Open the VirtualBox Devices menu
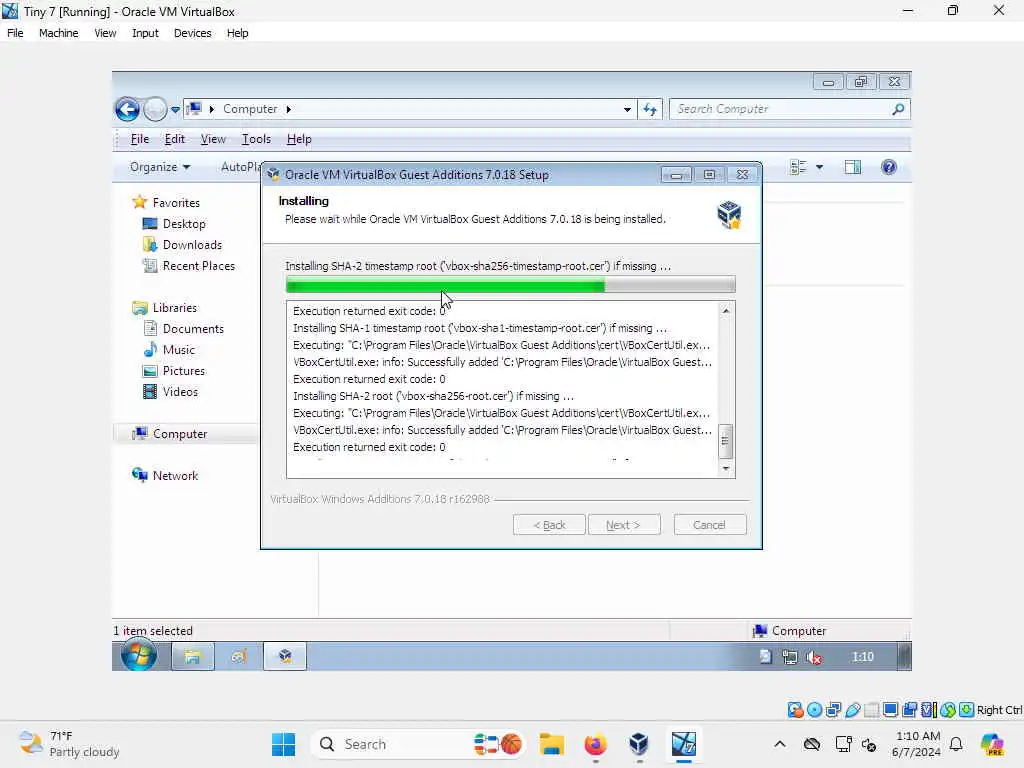 click(x=192, y=33)
